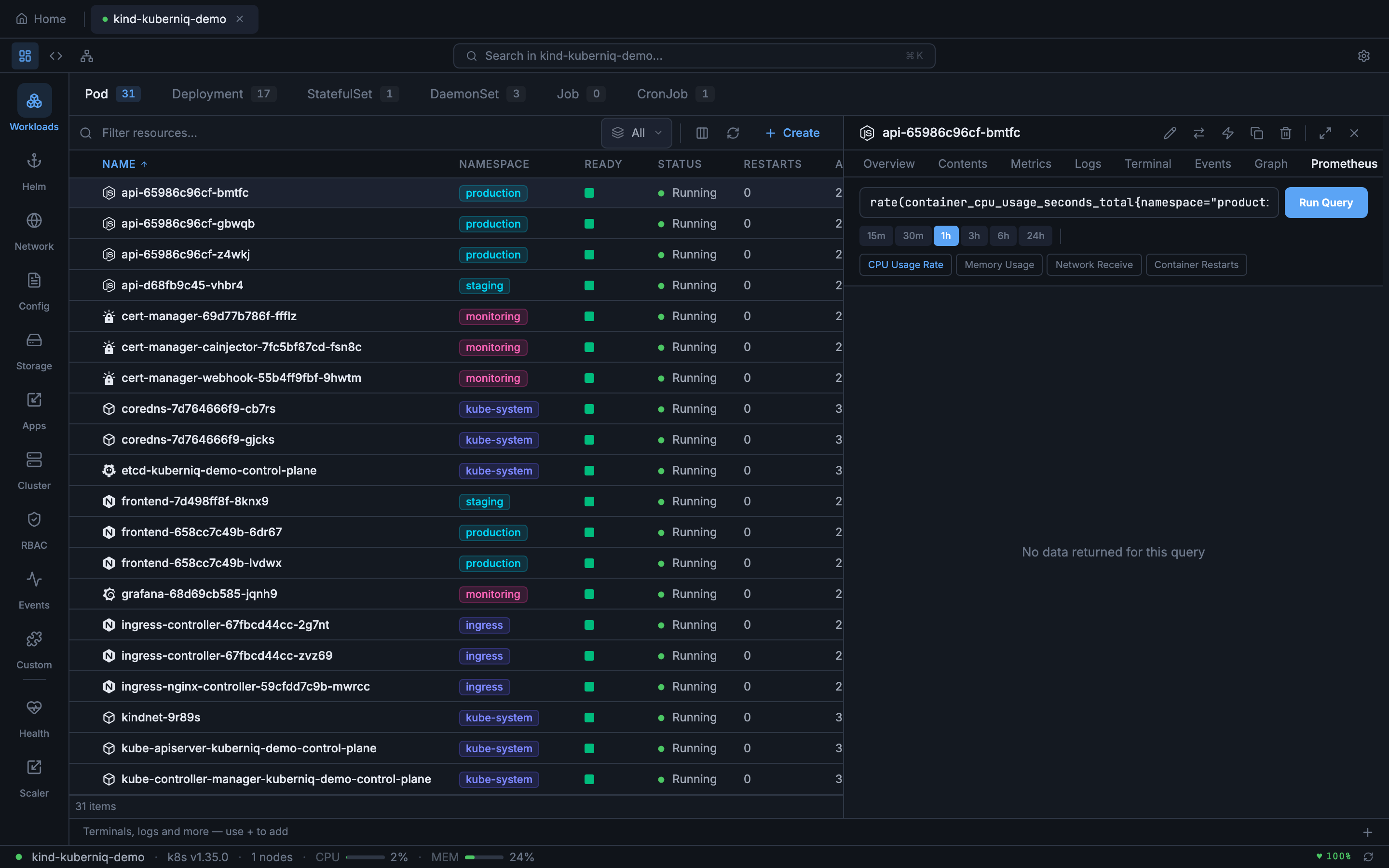
Task: Sort by the NAME column header
Action: [x=119, y=164]
